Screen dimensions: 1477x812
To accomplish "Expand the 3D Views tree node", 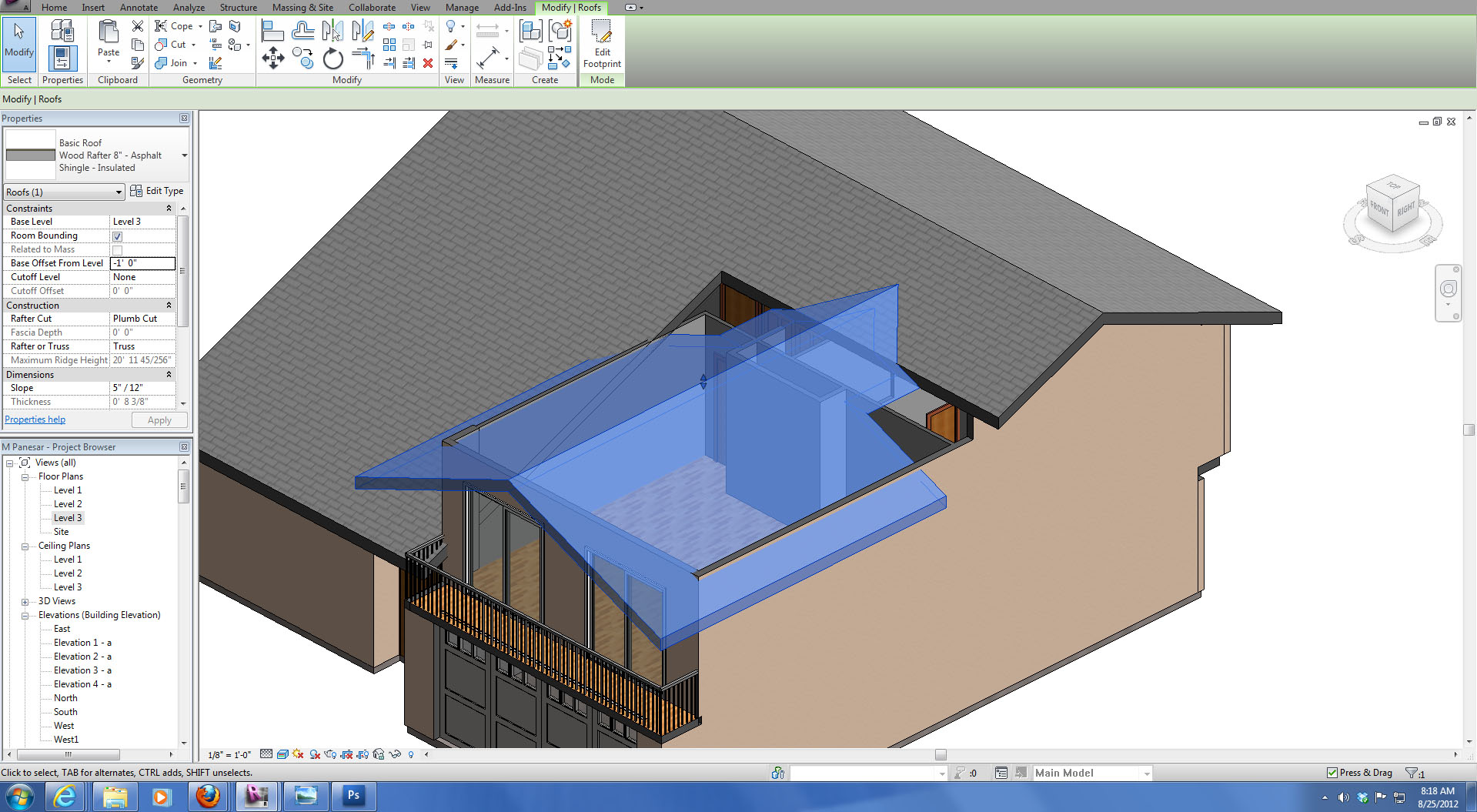I will coord(25,602).
